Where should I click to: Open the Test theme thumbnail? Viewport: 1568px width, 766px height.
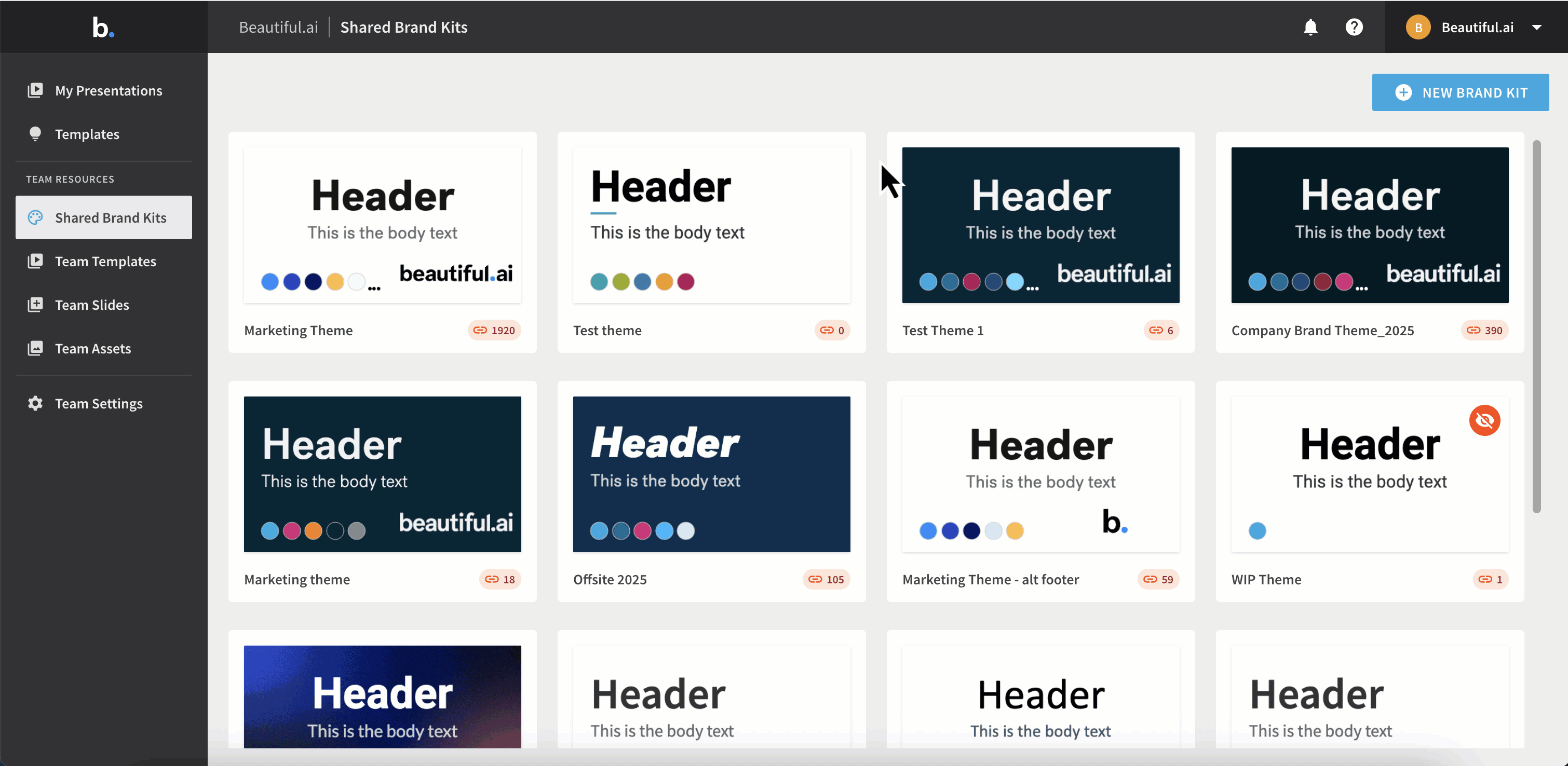click(x=711, y=225)
